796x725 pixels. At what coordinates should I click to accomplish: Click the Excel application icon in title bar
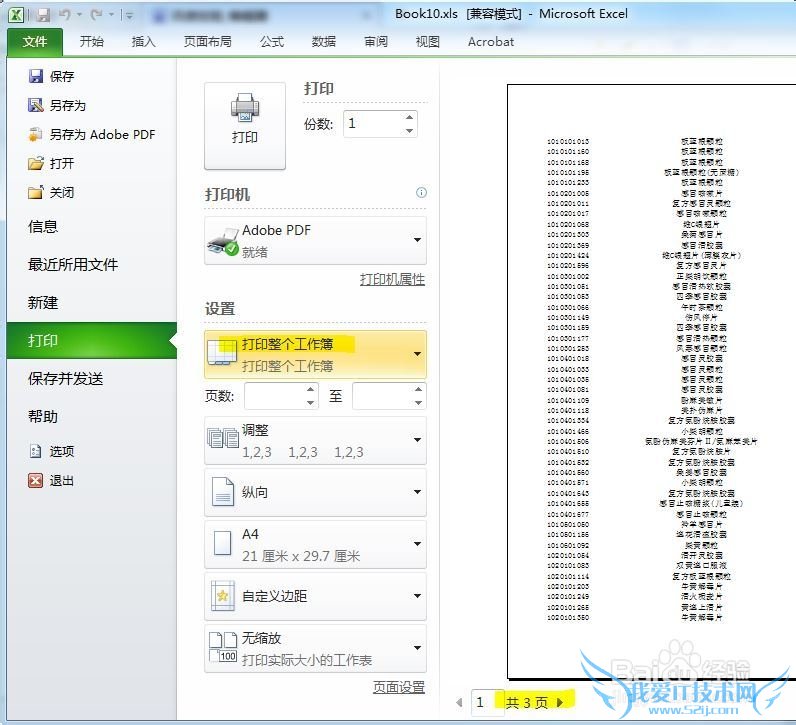pos(16,15)
